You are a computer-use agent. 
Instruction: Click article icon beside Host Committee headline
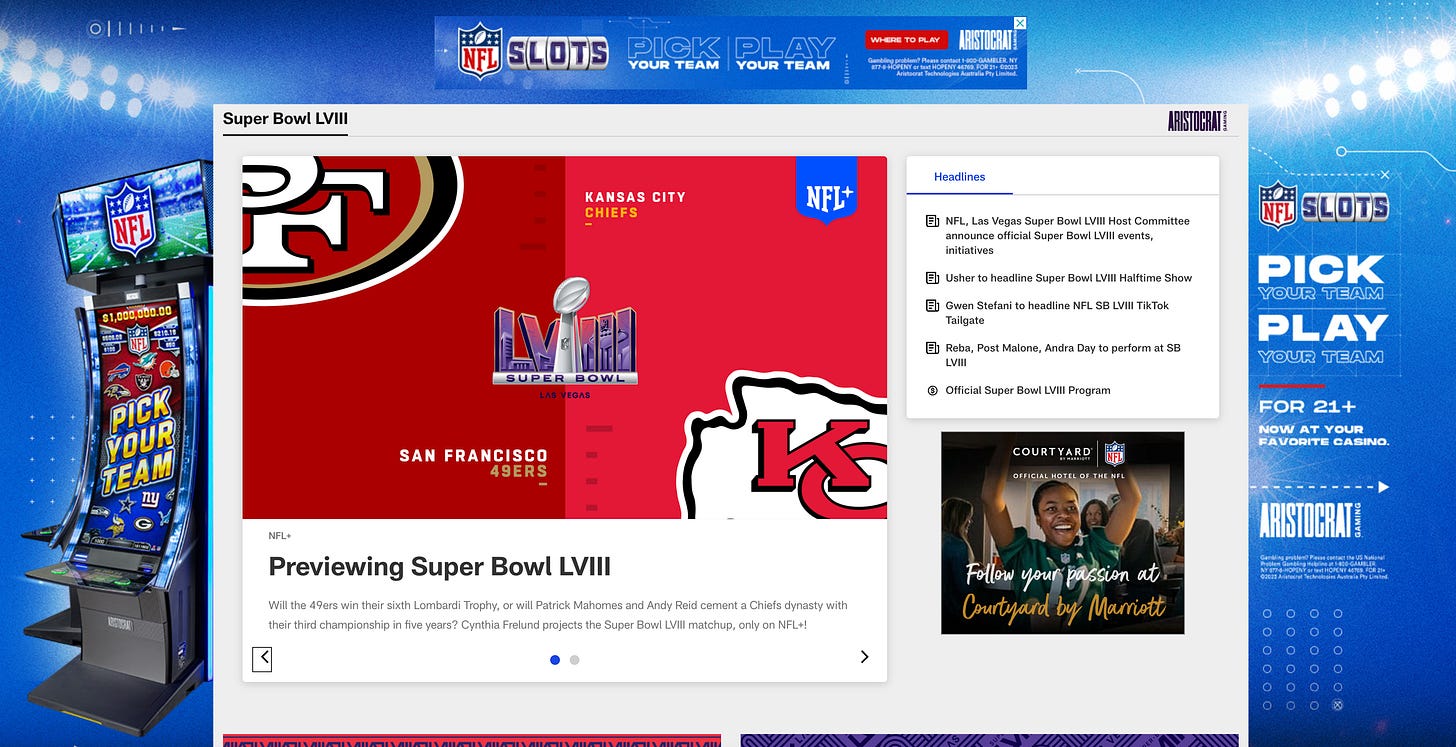tap(932, 221)
